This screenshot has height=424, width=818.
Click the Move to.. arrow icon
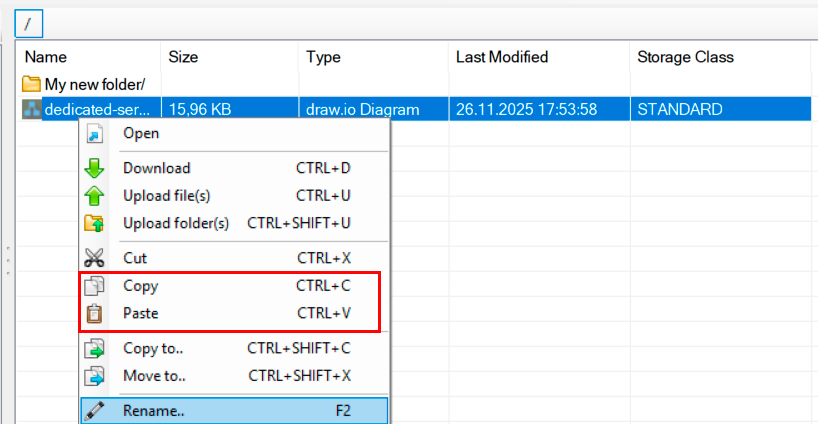(95, 376)
